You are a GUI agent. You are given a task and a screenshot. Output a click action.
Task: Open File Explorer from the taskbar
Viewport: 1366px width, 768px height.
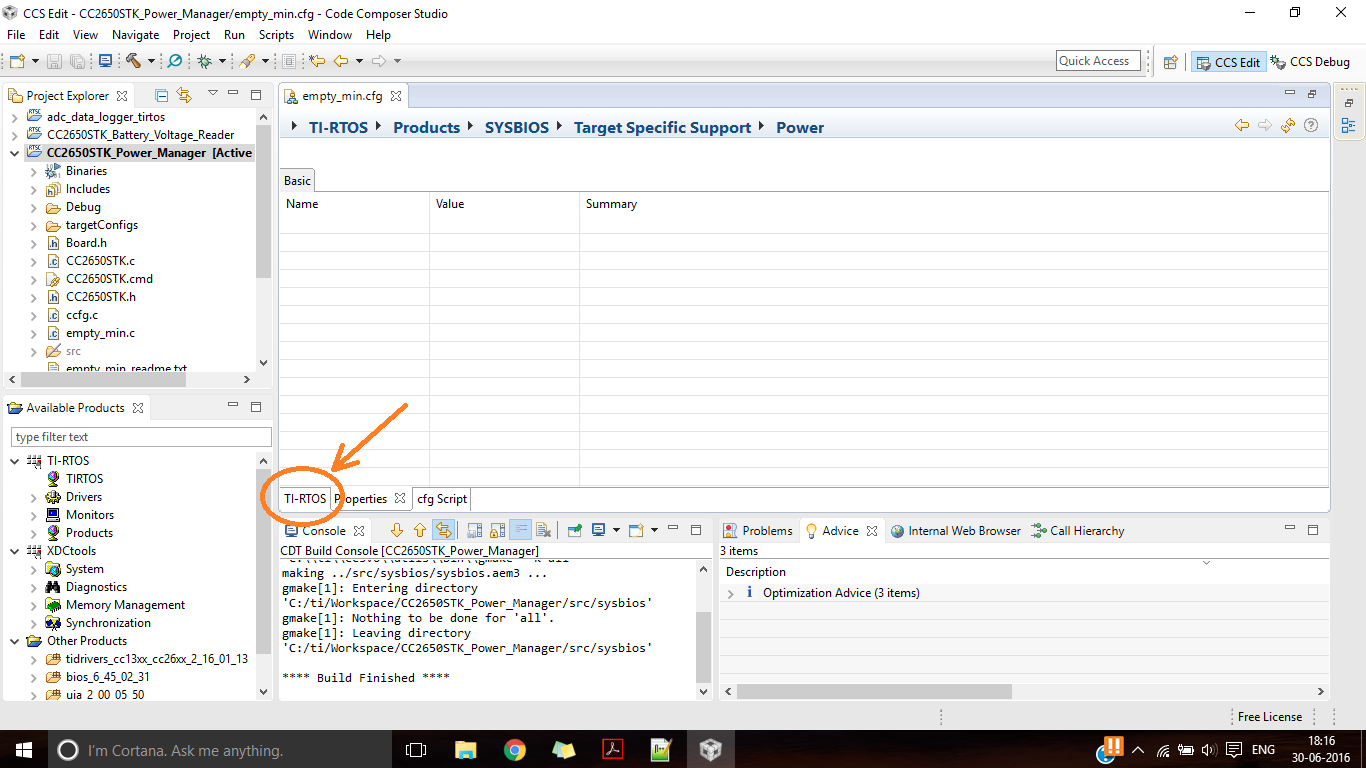point(466,750)
